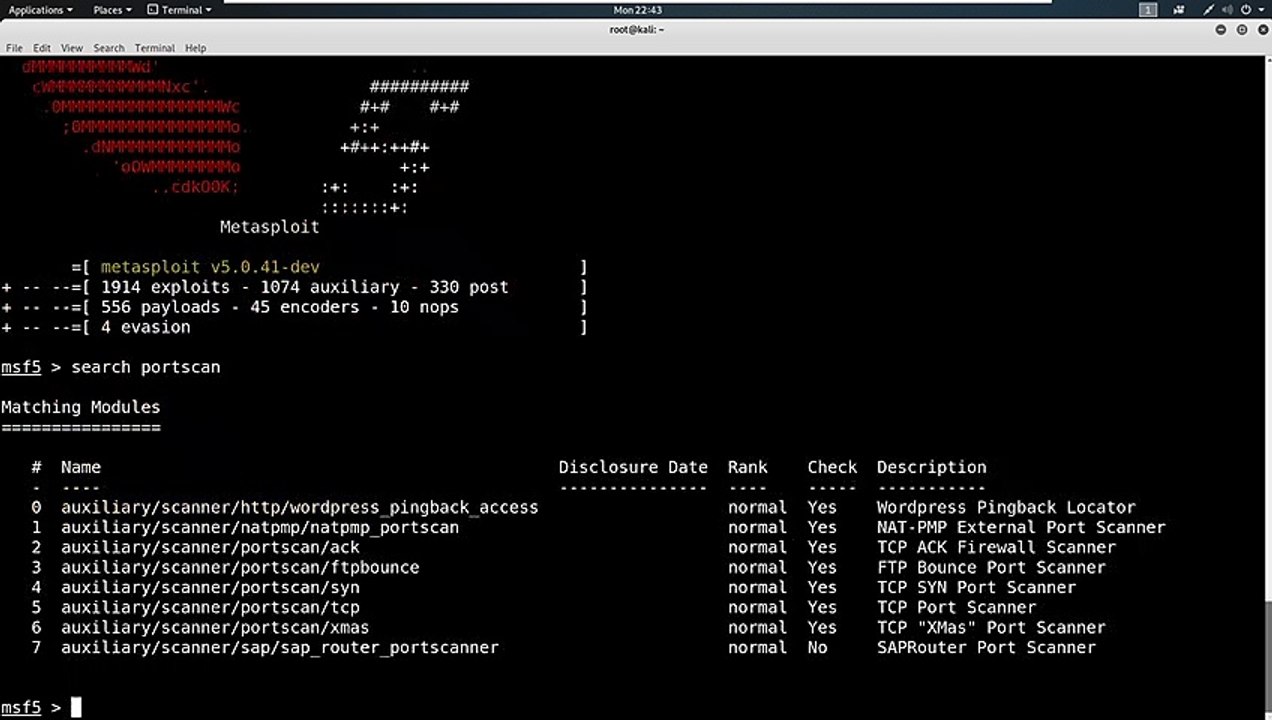Click the 'Rank' column header
This screenshot has width=1272, height=720.
click(x=748, y=467)
